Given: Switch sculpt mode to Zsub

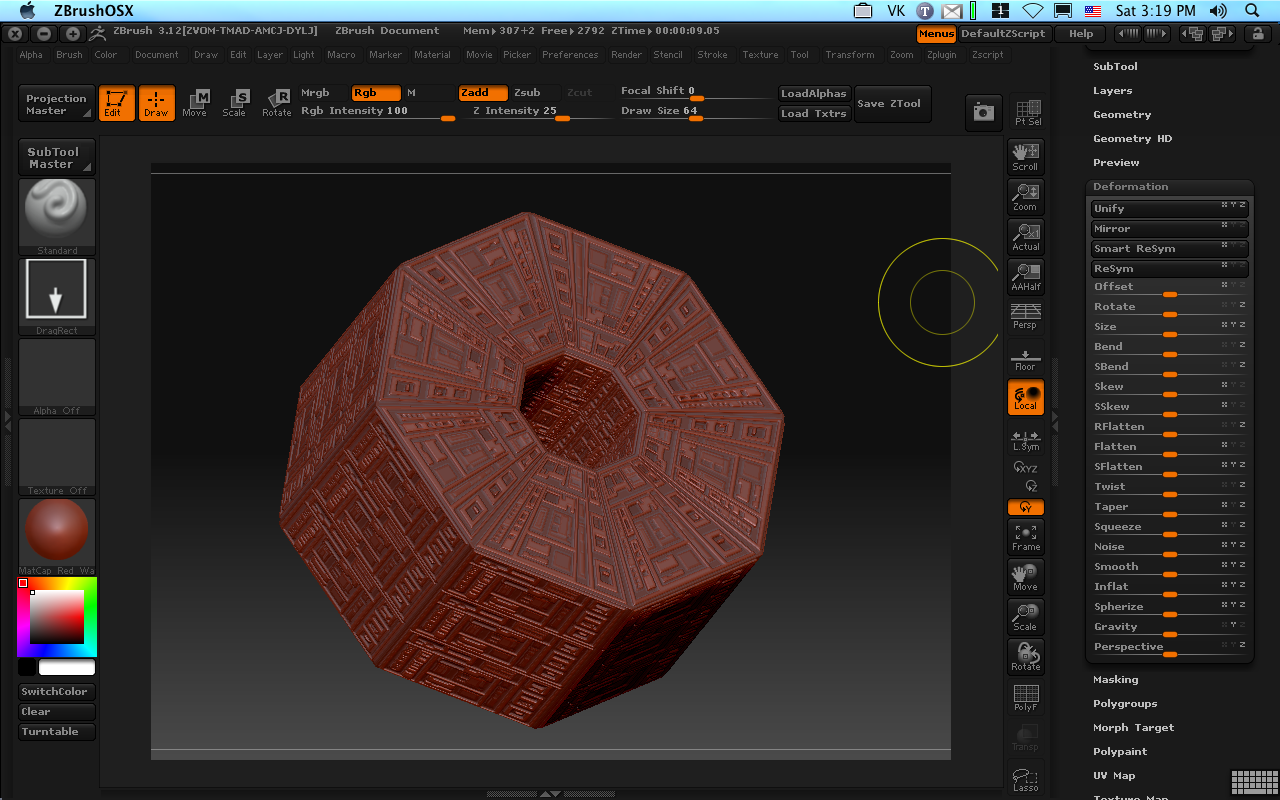Looking at the screenshot, I should [527, 93].
